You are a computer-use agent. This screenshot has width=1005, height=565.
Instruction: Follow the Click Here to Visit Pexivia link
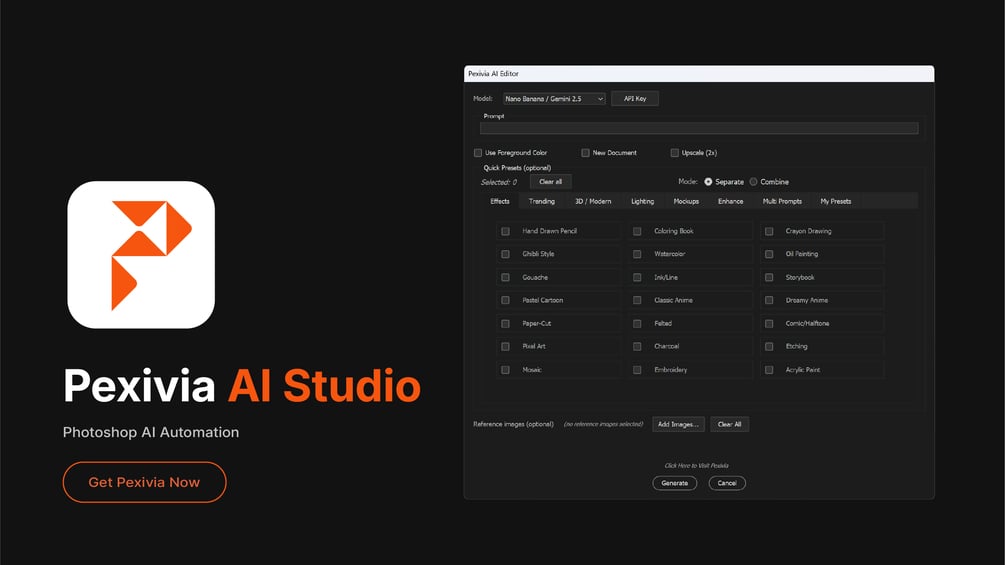(697, 466)
